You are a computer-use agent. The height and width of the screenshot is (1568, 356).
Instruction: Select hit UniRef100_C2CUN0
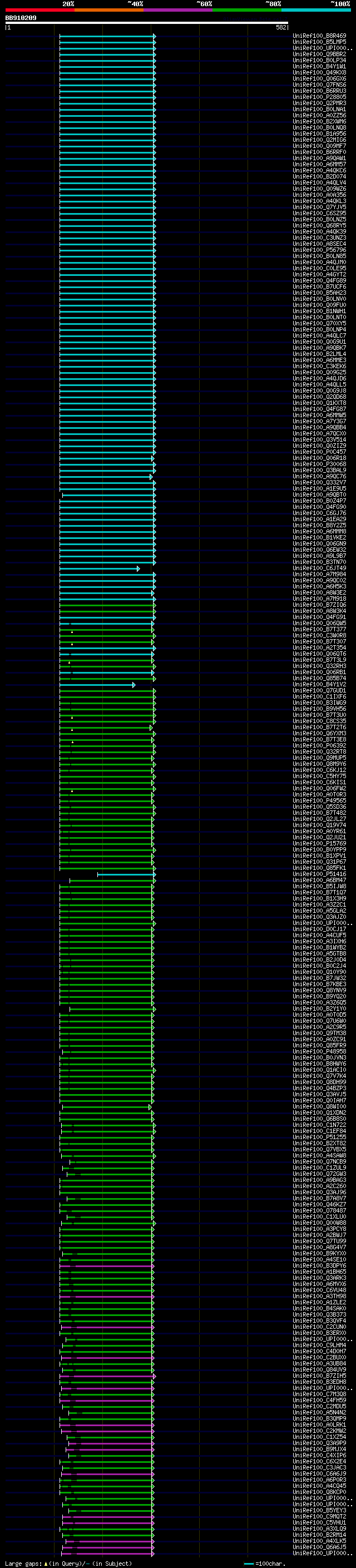click(x=319, y=1327)
